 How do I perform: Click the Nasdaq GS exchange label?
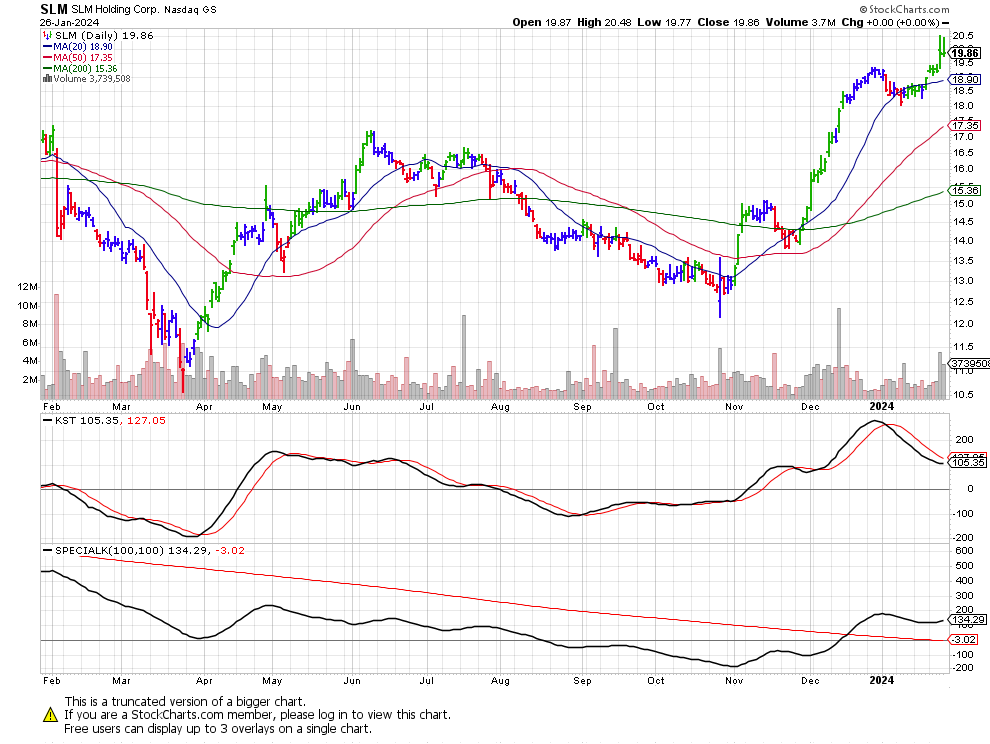click(190, 9)
